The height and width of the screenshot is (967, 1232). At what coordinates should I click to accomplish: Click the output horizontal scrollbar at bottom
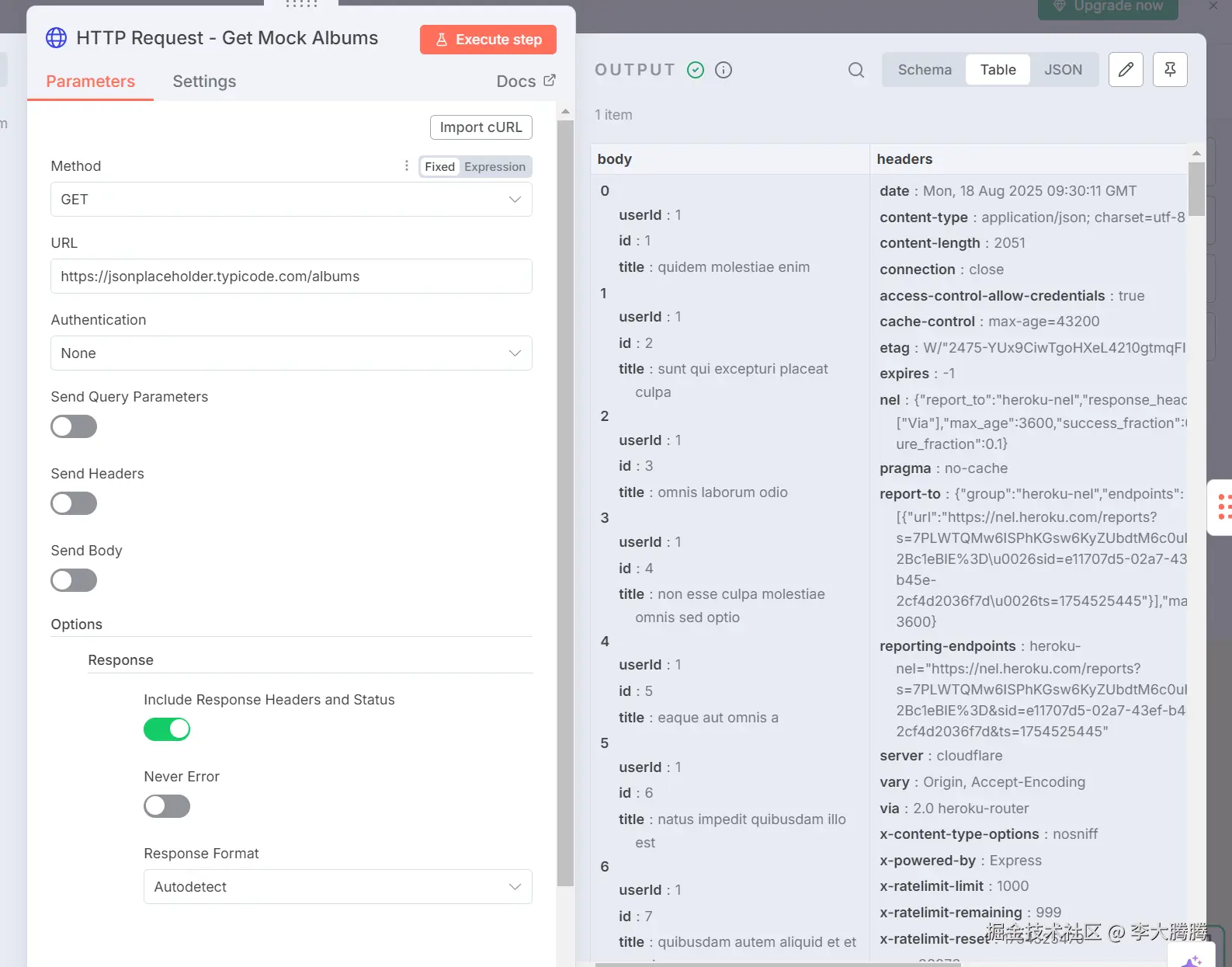[x=779, y=964]
